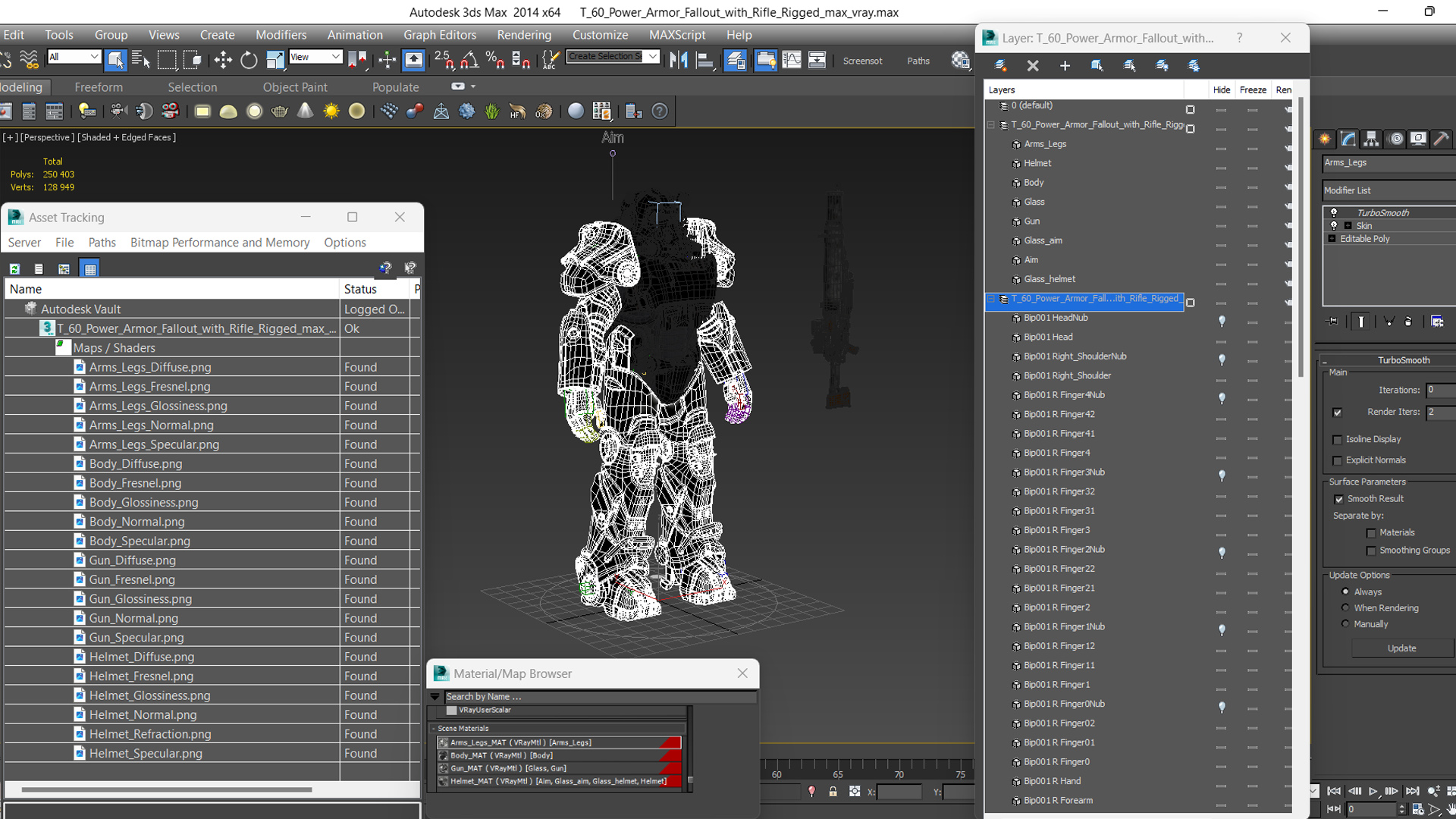
Task: Click Helmet_MAT material entry
Action: pos(559,781)
